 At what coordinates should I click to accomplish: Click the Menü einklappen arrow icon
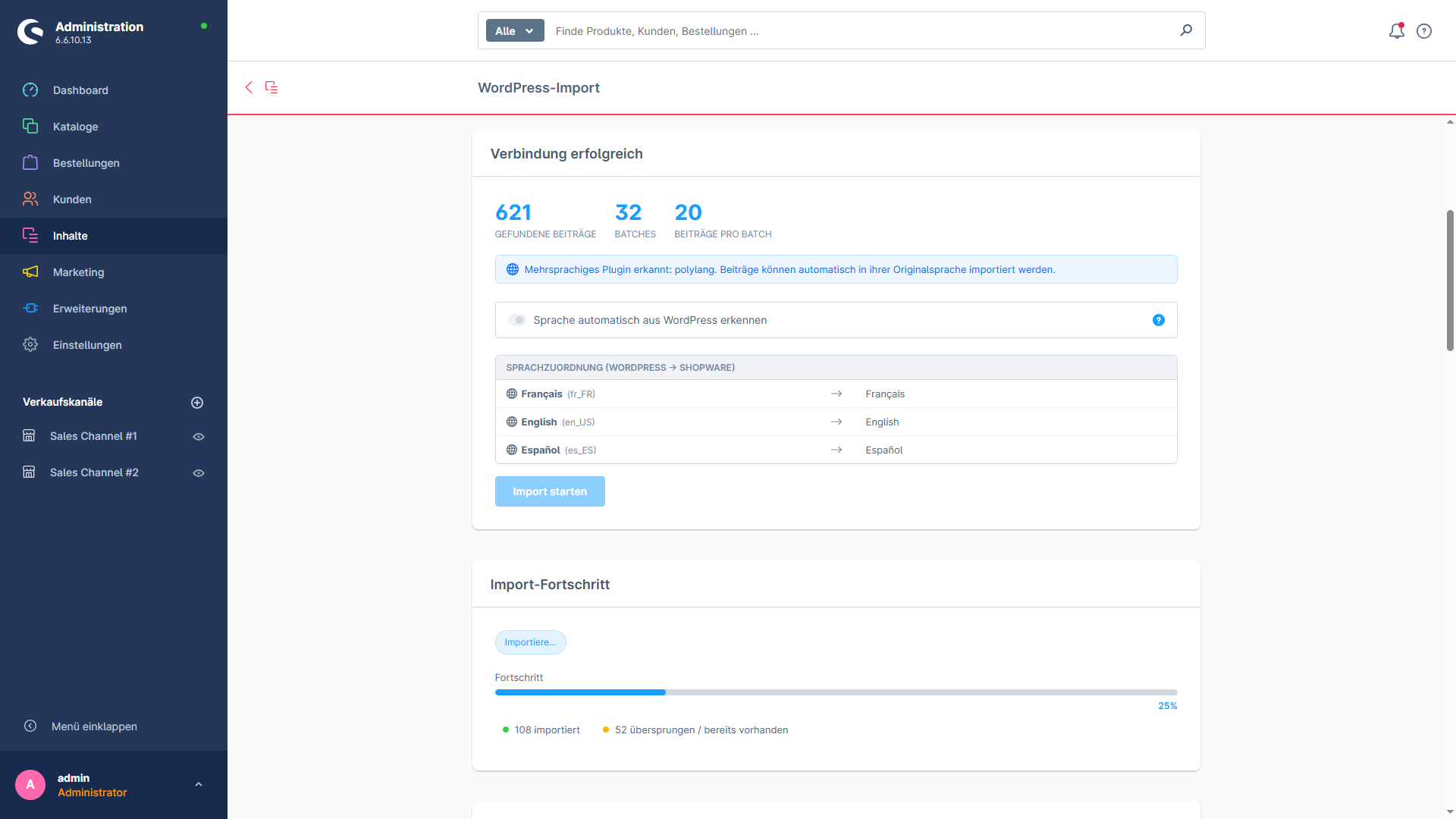point(30,726)
